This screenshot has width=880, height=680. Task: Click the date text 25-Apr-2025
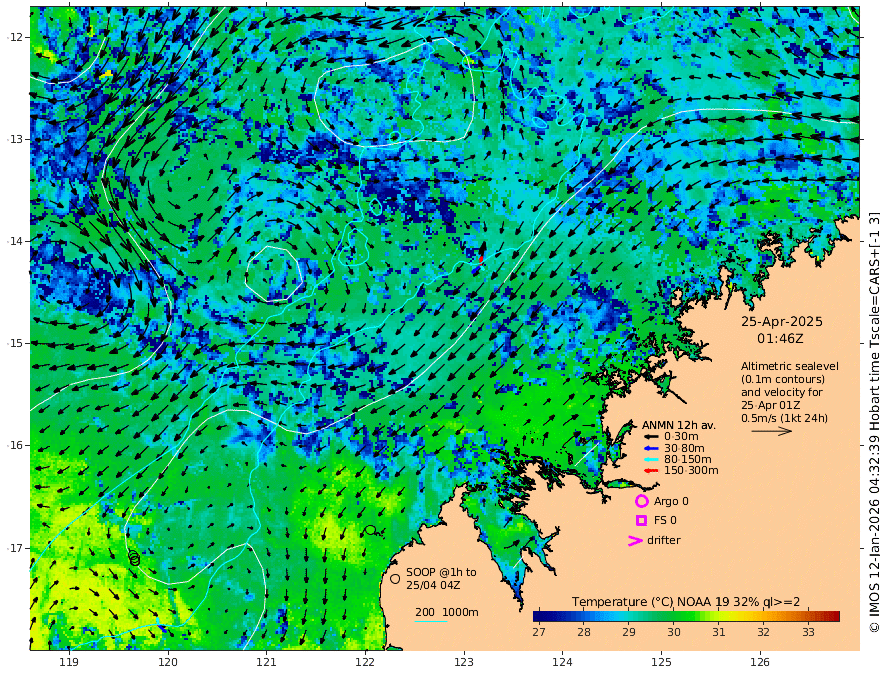tap(782, 322)
